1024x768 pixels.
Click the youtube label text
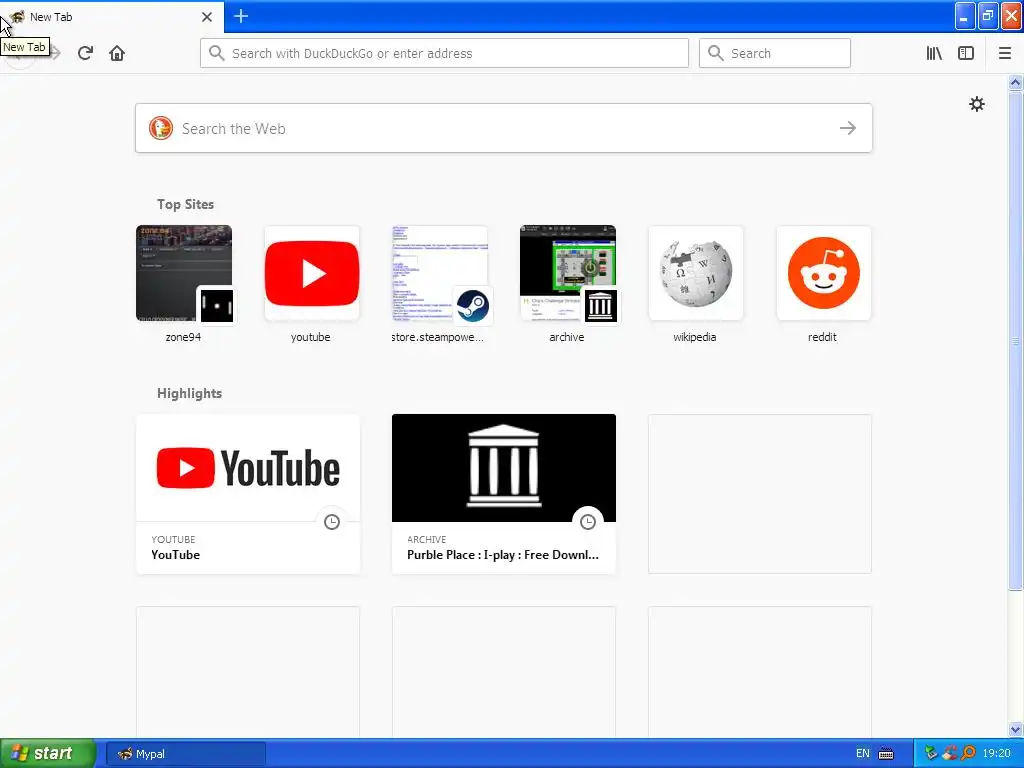310,337
